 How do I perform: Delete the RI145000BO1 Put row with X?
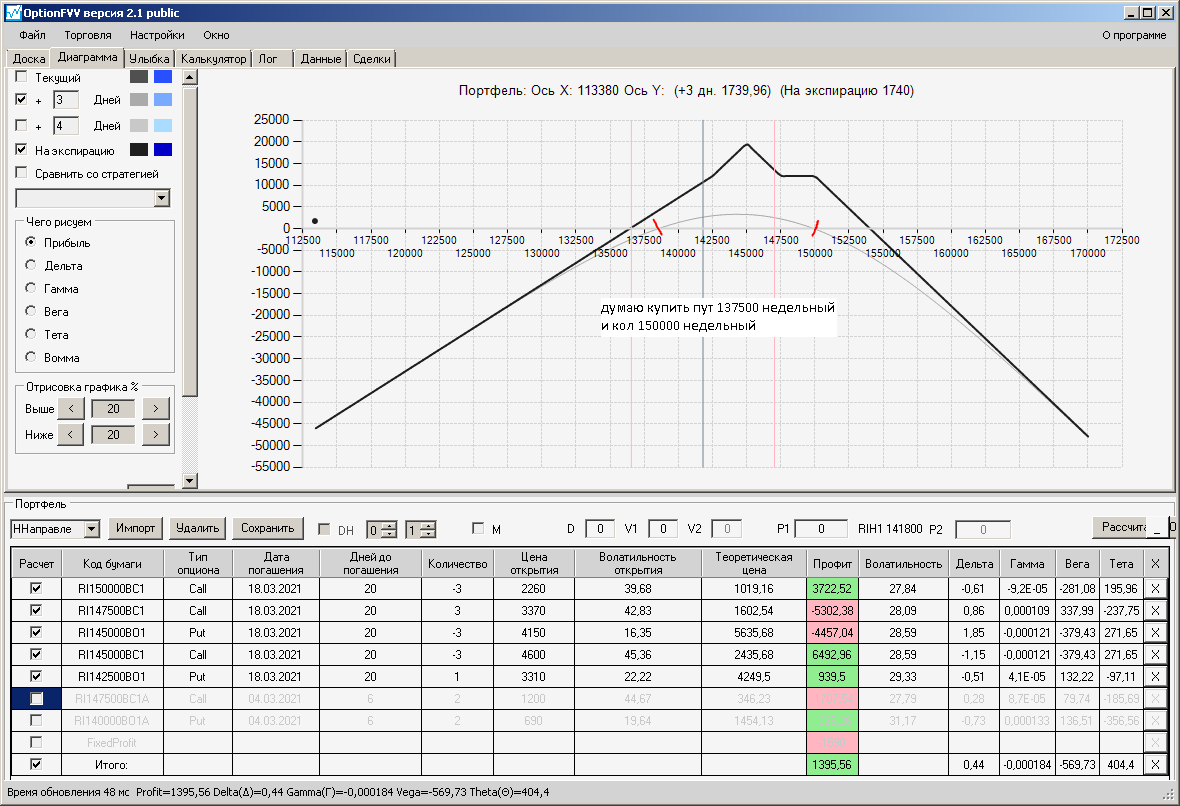tap(1155, 632)
